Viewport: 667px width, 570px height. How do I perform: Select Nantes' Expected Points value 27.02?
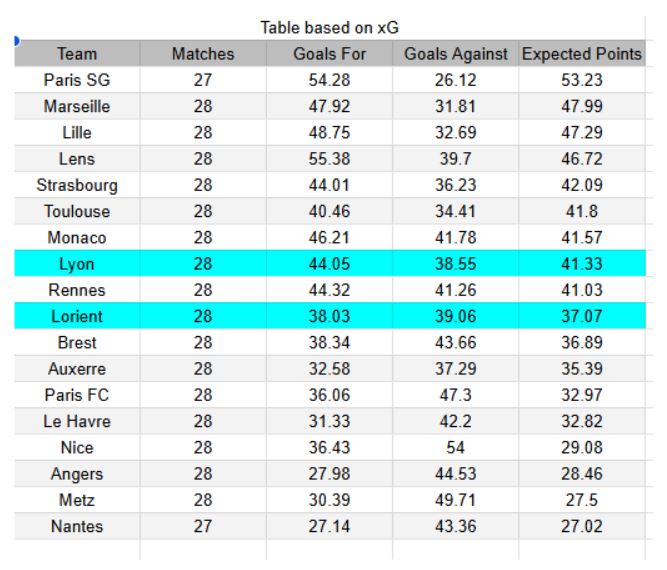point(581,526)
